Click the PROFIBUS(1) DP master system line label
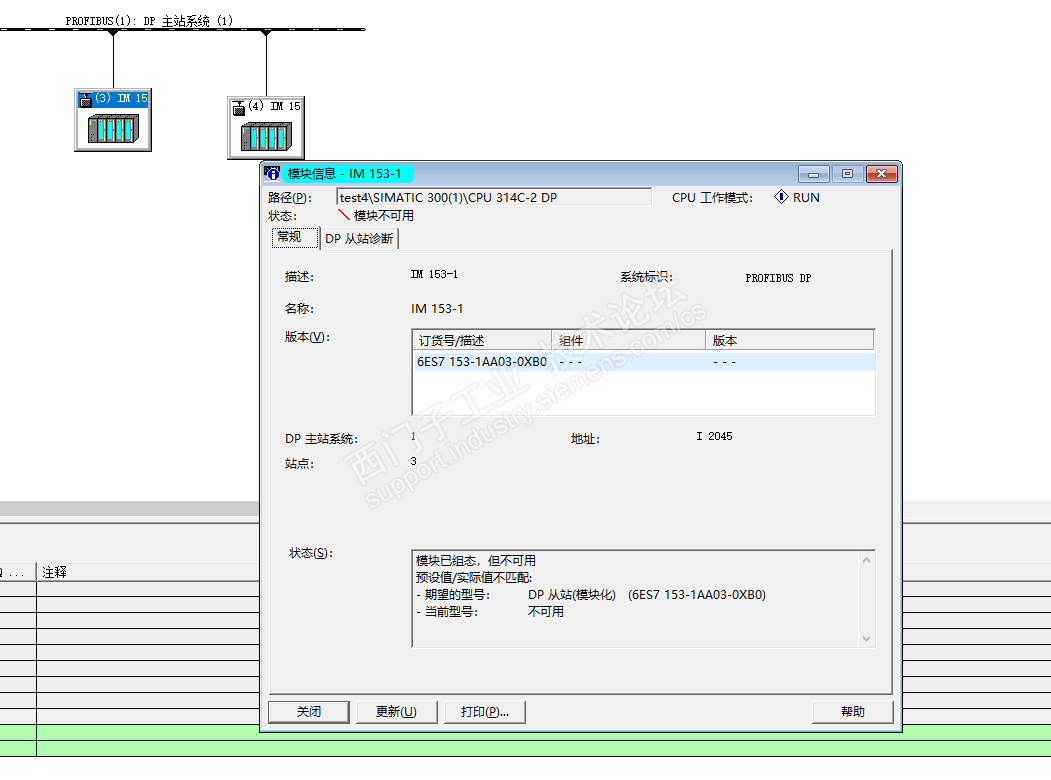The width and height of the screenshot is (1051, 780). (x=149, y=21)
